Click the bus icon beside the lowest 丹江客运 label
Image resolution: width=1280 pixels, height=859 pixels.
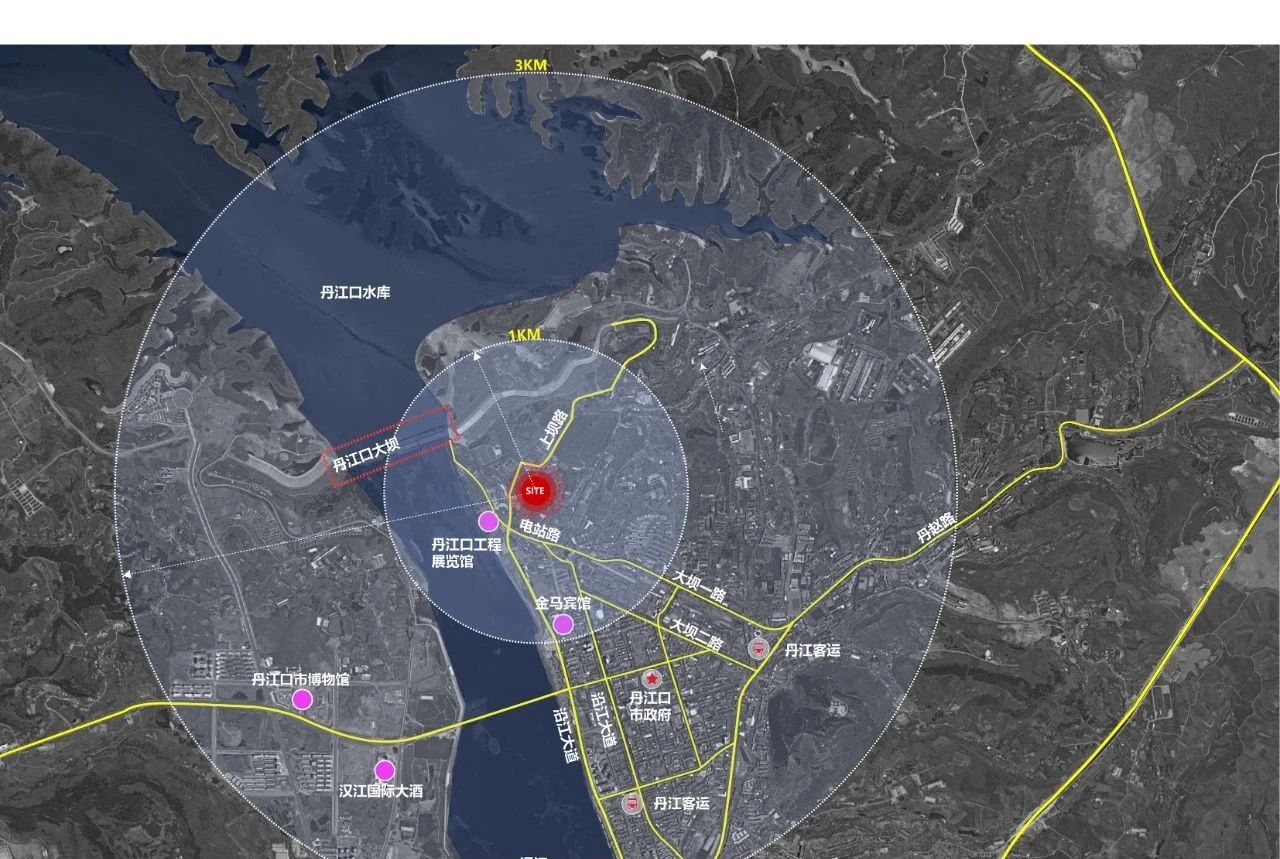click(631, 803)
